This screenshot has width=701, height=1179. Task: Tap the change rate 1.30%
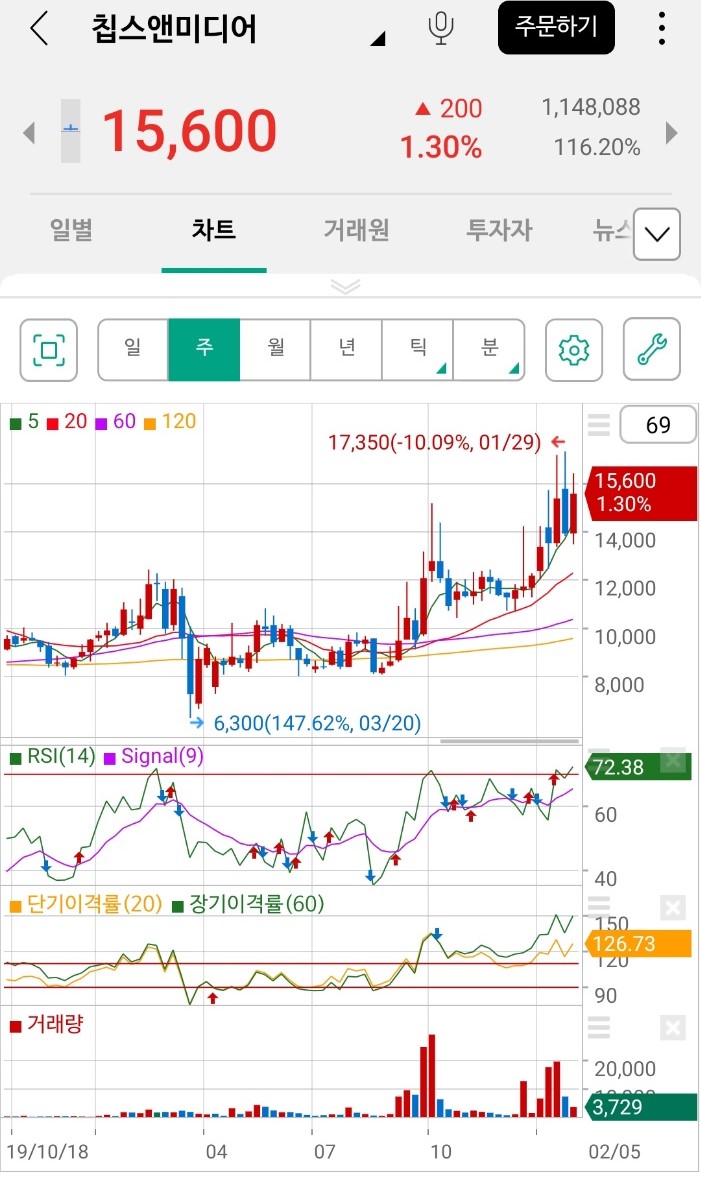coord(441,147)
